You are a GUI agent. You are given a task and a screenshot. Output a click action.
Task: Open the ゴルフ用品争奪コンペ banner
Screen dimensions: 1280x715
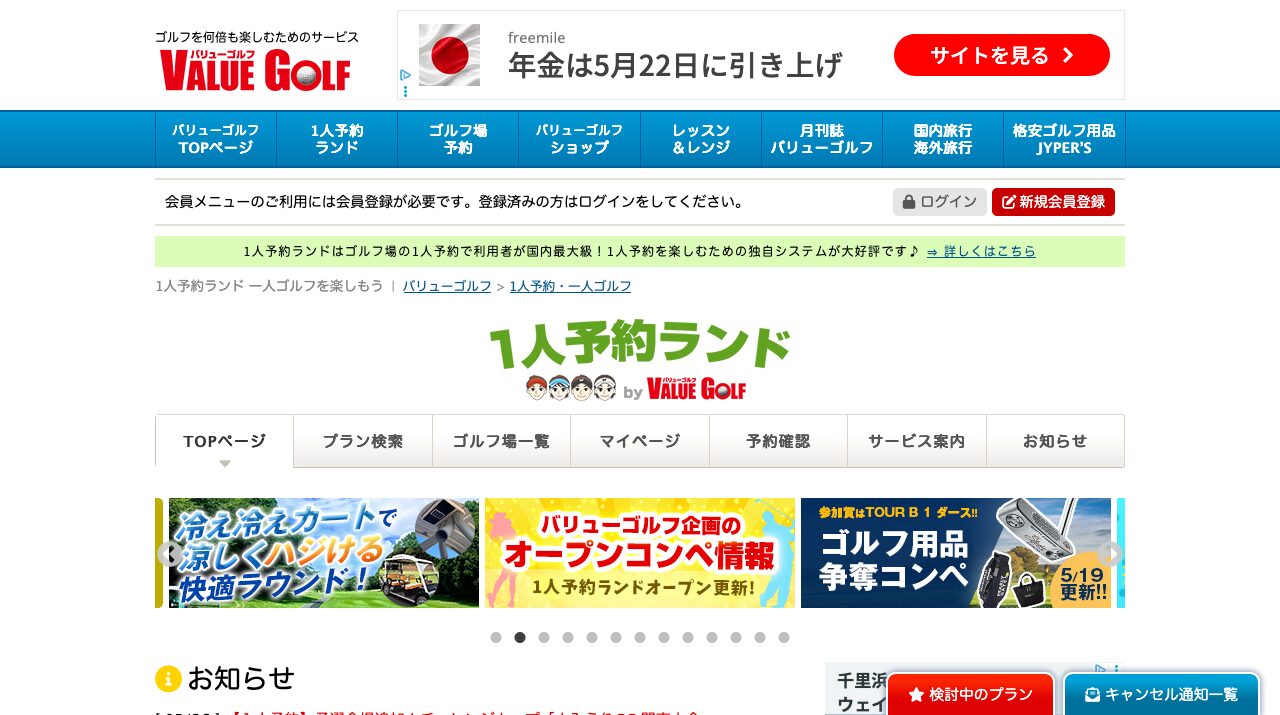pos(956,553)
